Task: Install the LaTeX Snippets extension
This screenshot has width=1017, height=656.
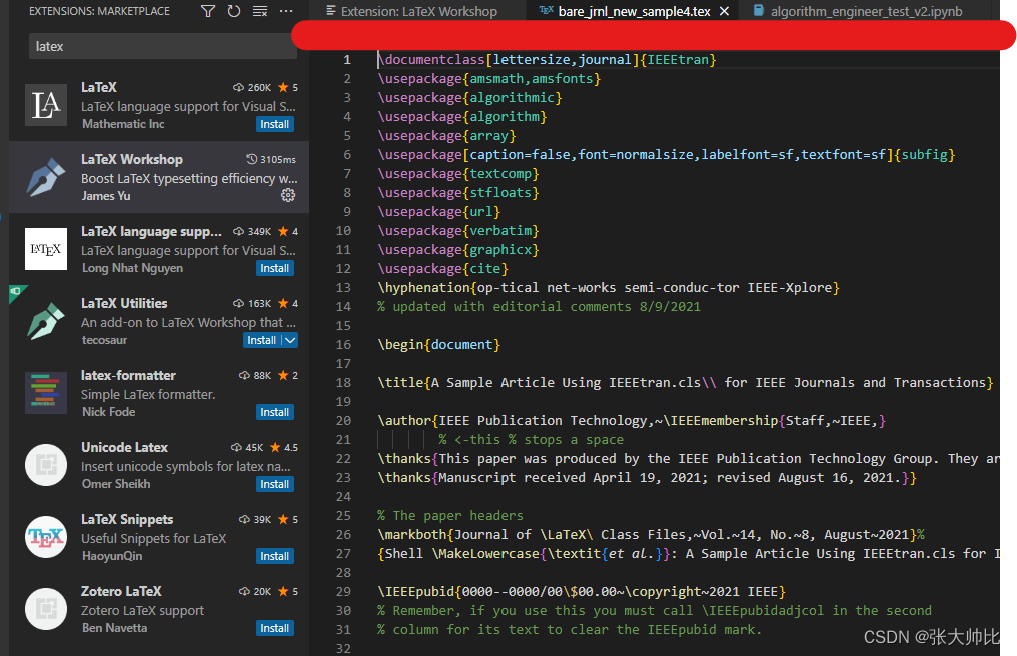Action: click(x=274, y=556)
